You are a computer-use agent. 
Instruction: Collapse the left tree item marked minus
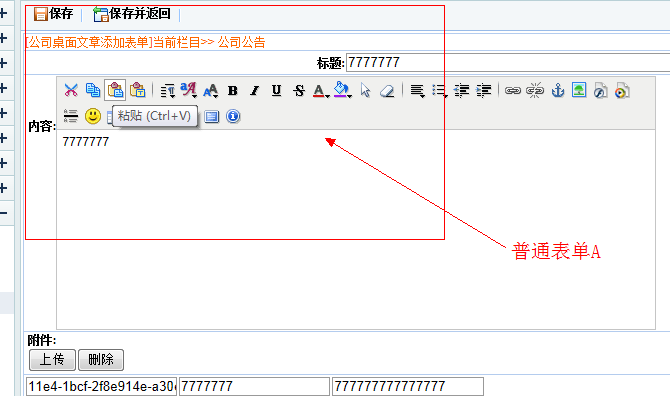click(3, 213)
